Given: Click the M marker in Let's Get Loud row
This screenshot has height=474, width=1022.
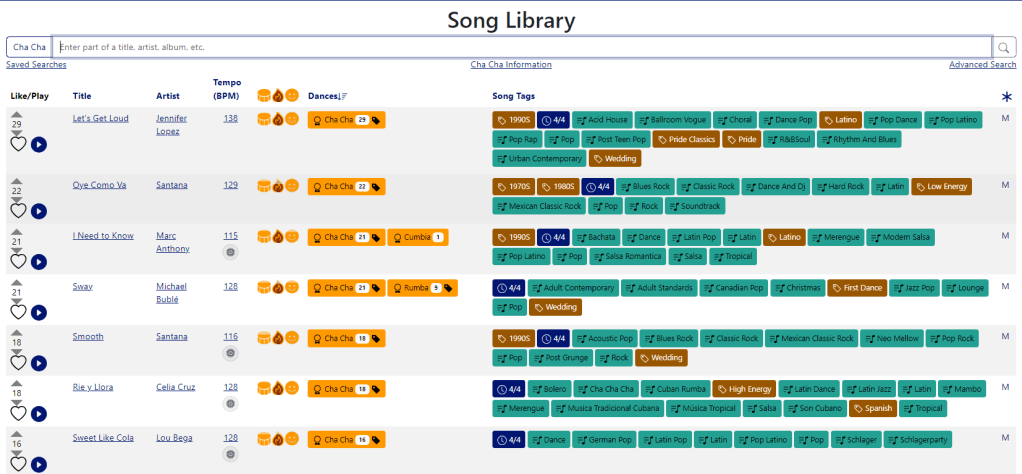Looking at the screenshot, I should [1005, 118].
